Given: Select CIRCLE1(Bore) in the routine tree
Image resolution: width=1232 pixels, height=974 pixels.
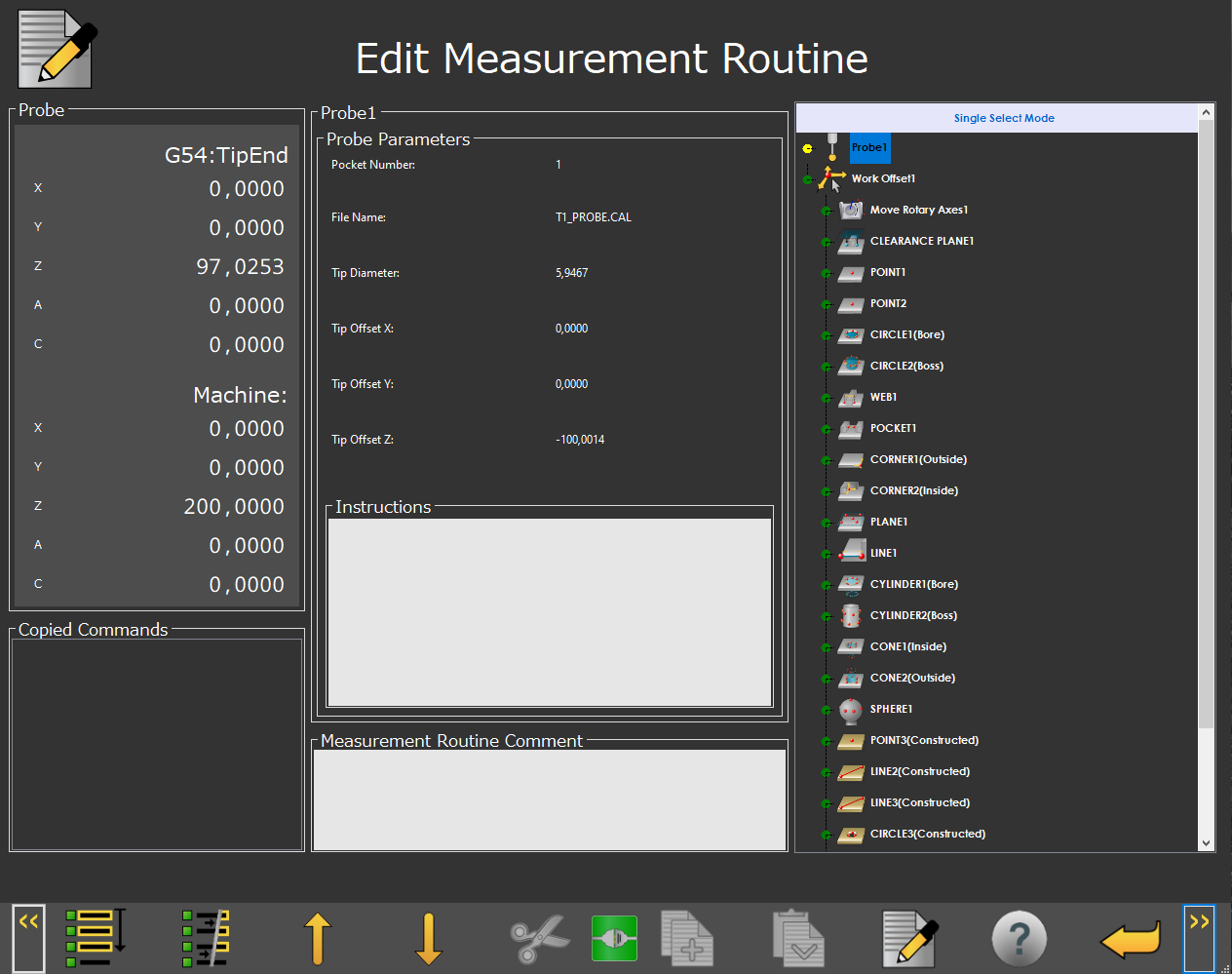Looking at the screenshot, I should 906,334.
